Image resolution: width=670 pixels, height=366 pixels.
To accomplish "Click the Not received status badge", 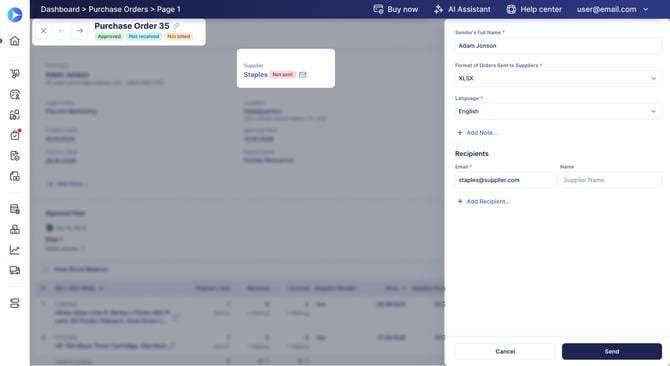I will tap(144, 37).
